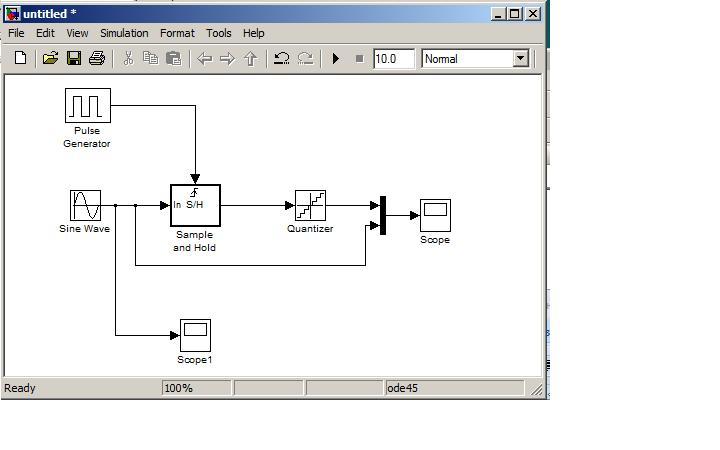The height and width of the screenshot is (450, 720).
Task: Open the View menu
Action: (x=77, y=33)
